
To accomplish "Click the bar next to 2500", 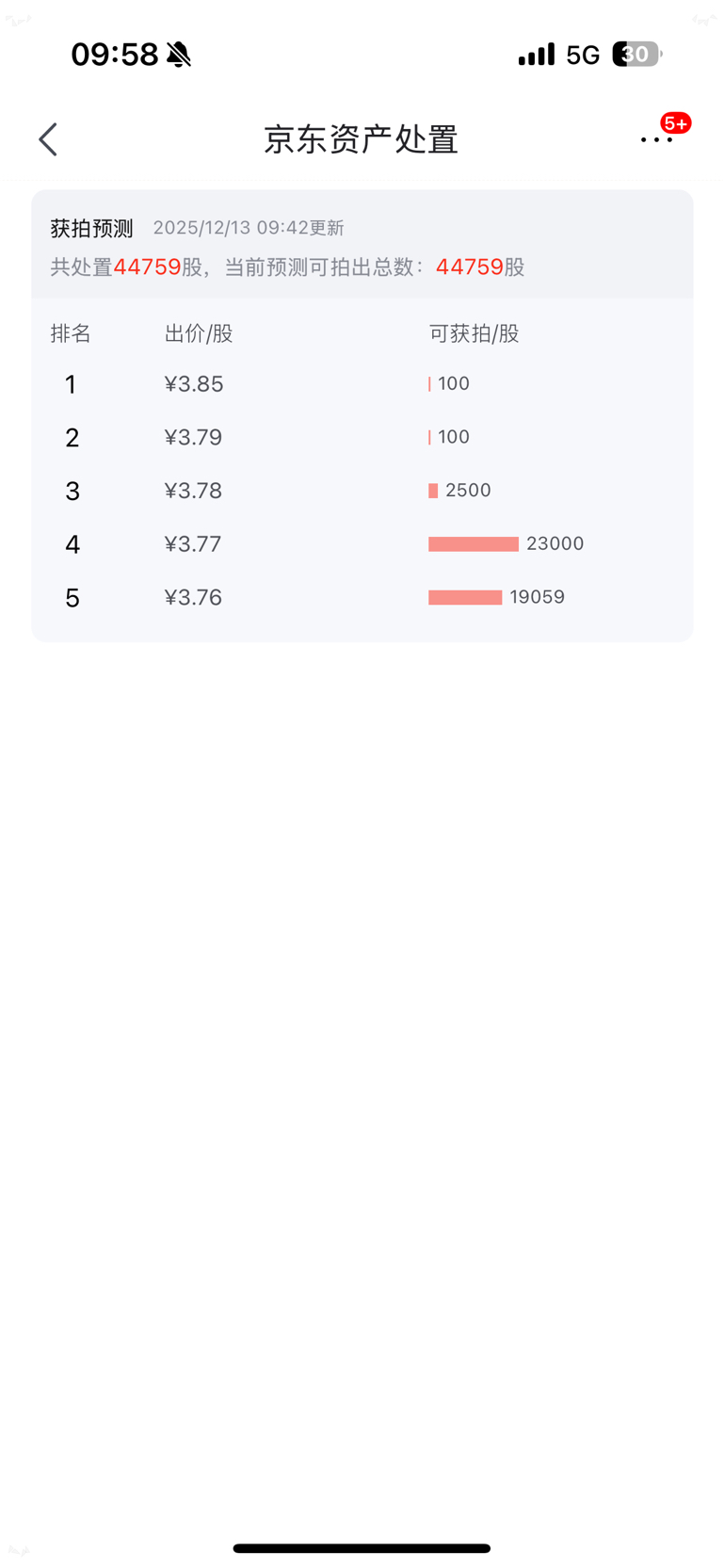I will pyautogui.click(x=433, y=491).
